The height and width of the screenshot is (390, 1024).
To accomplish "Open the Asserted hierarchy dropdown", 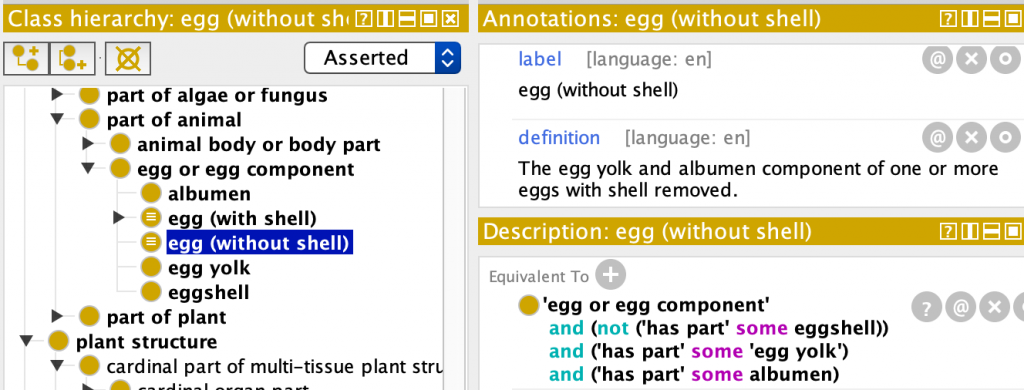I will point(382,58).
